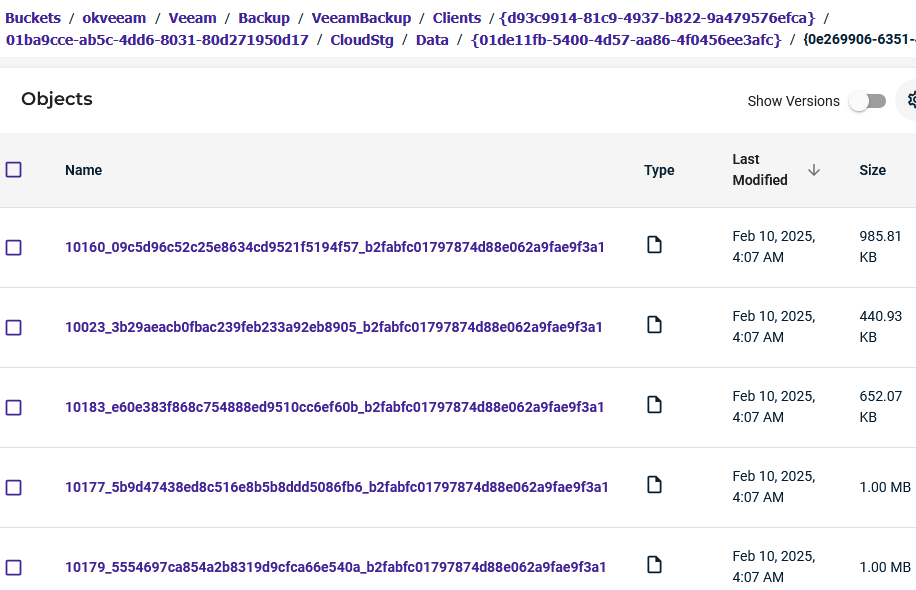Image resolution: width=916 pixels, height=590 pixels.
Task: Click the file icon for object 10179_5554697c
Action: (x=654, y=565)
